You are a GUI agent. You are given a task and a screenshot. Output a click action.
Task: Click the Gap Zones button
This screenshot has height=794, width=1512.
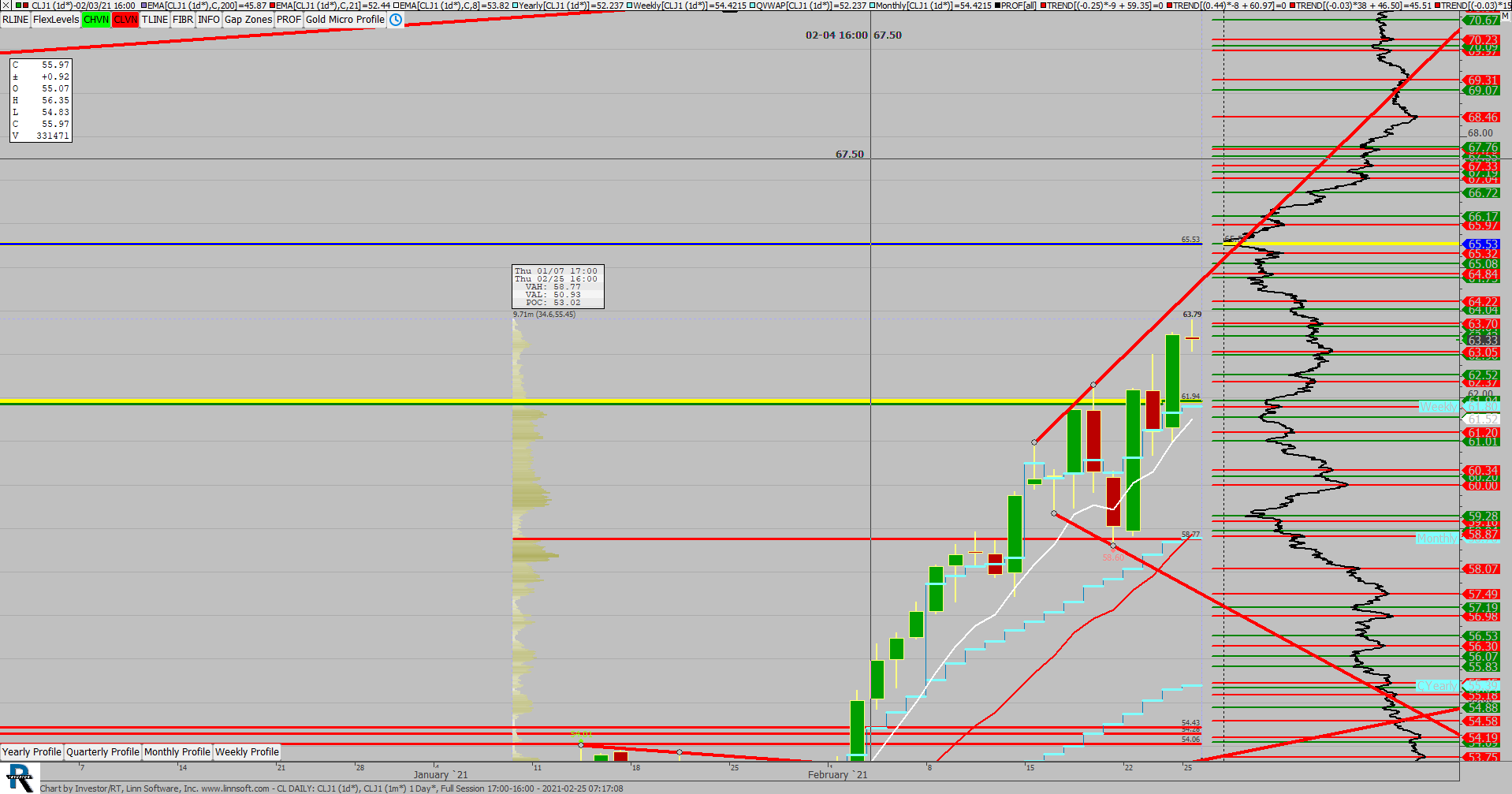[248, 20]
